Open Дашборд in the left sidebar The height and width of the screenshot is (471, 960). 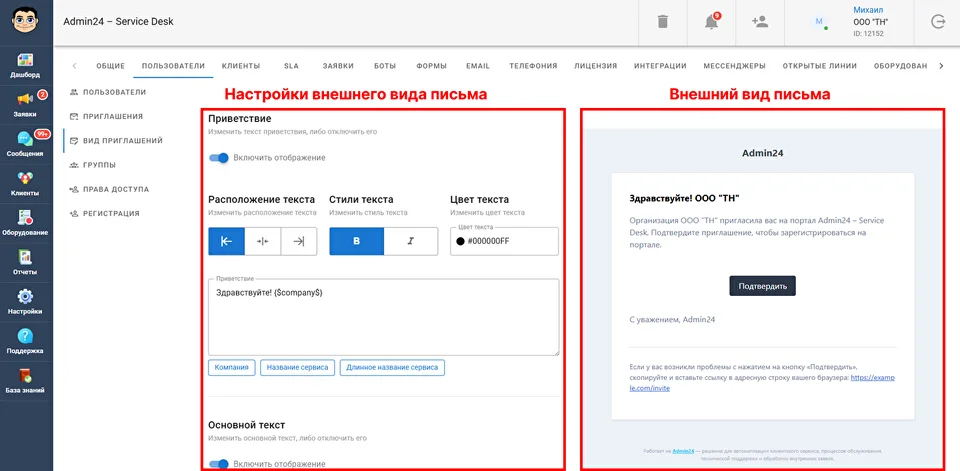tap(26, 66)
